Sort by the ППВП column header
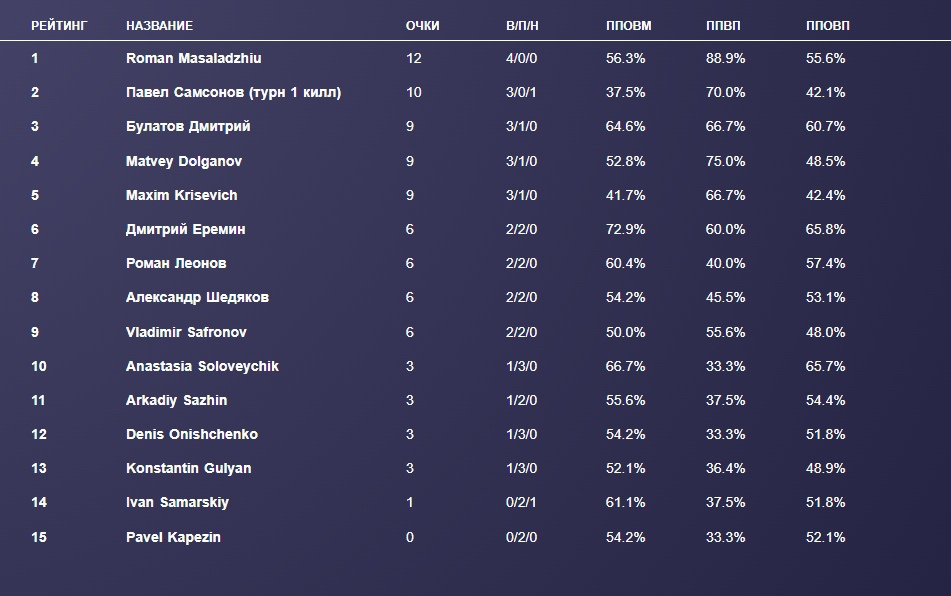 tap(724, 25)
